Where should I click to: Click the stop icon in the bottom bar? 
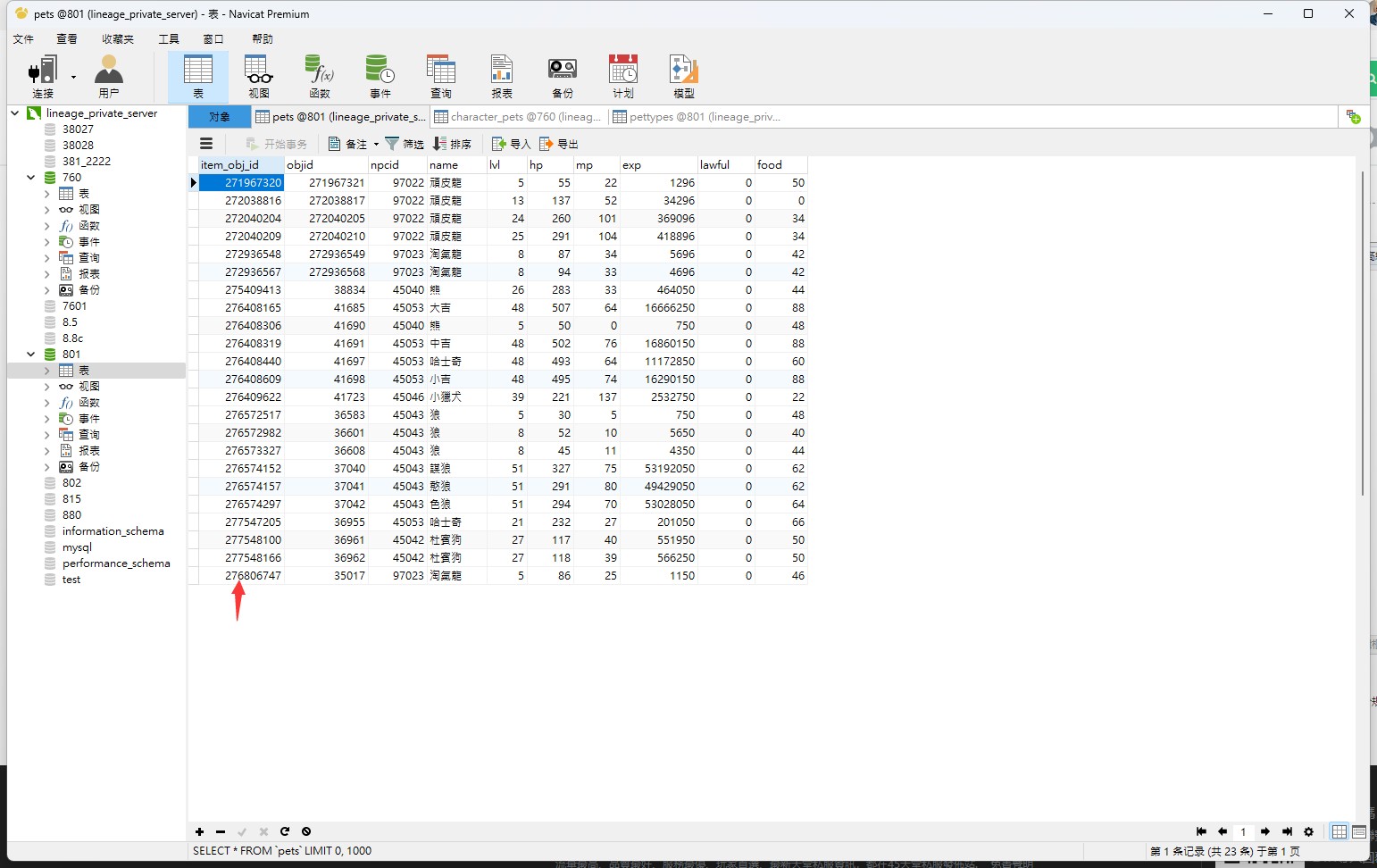[x=306, y=831]
